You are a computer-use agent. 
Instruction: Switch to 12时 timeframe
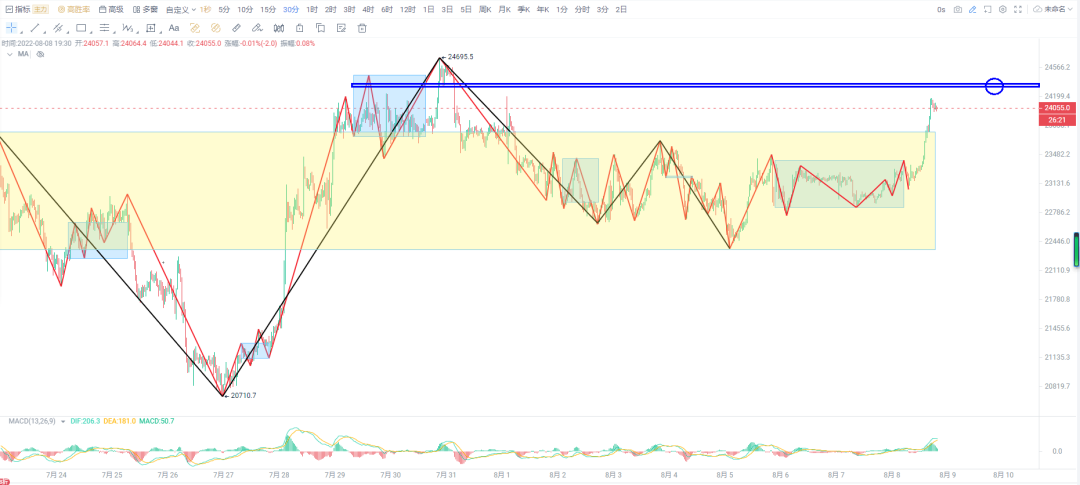(x=408, y=10)
